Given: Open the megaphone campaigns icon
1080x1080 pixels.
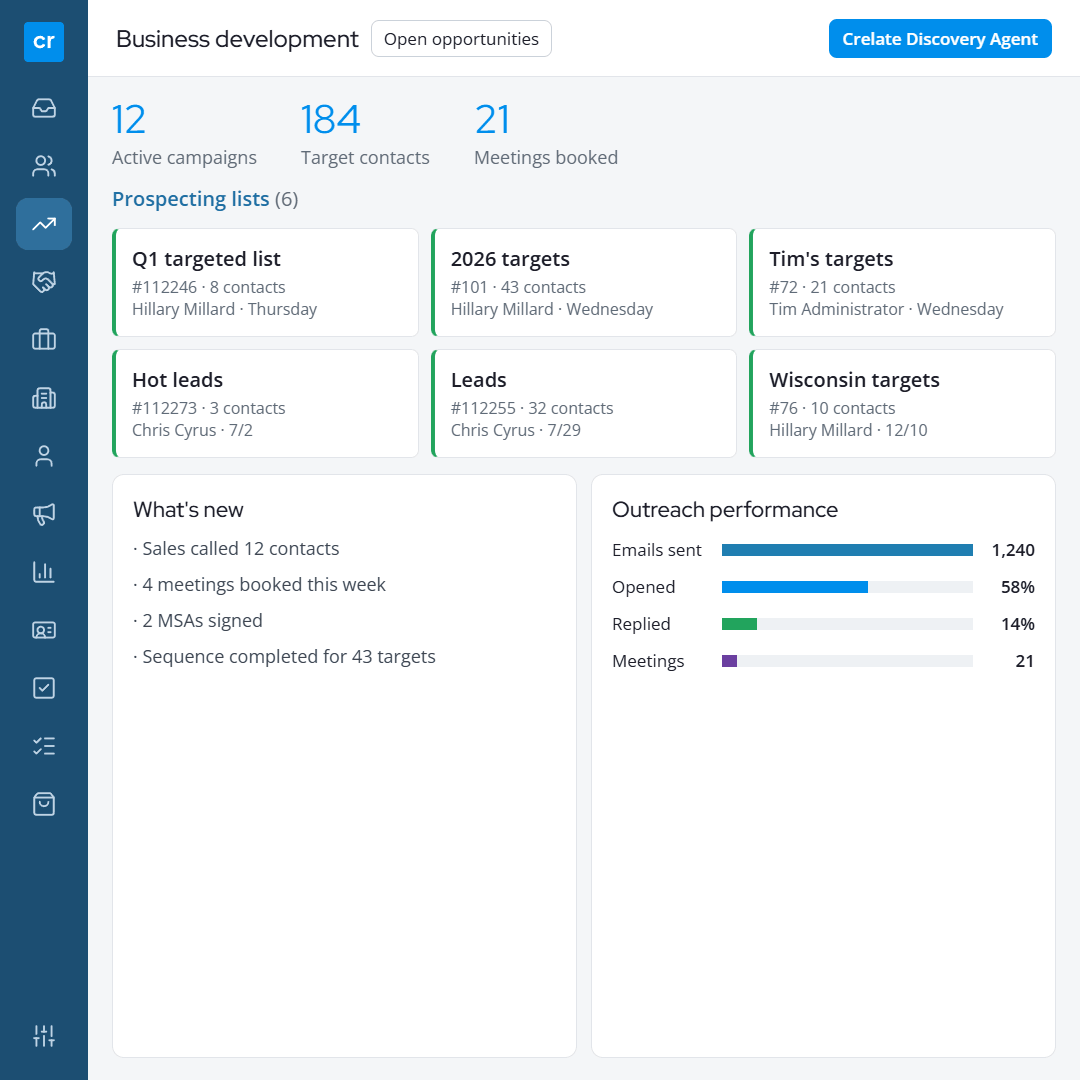Looking at the screenshot, I should 44,514.
